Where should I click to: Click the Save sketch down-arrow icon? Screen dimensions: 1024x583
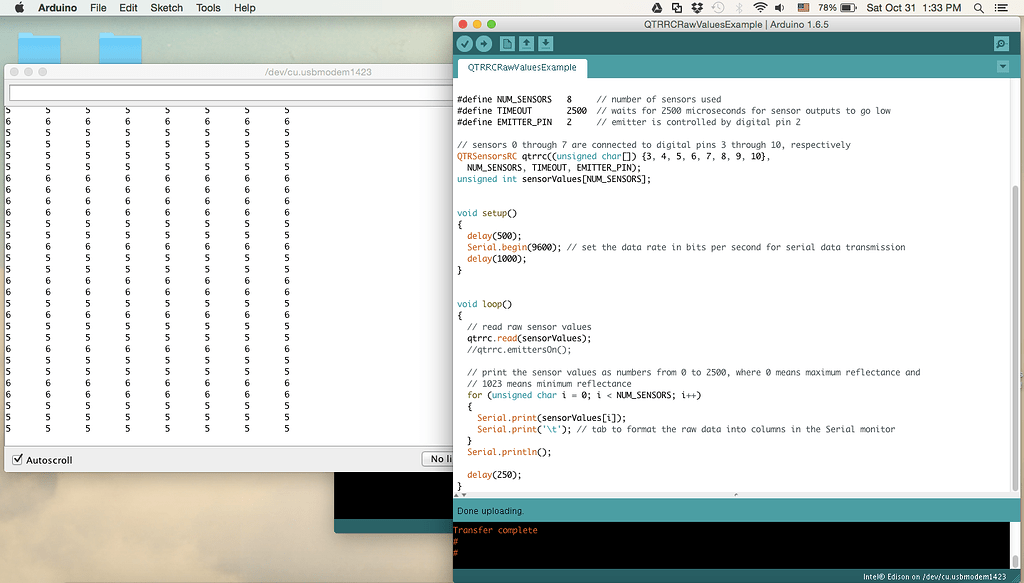click(546, 44)
